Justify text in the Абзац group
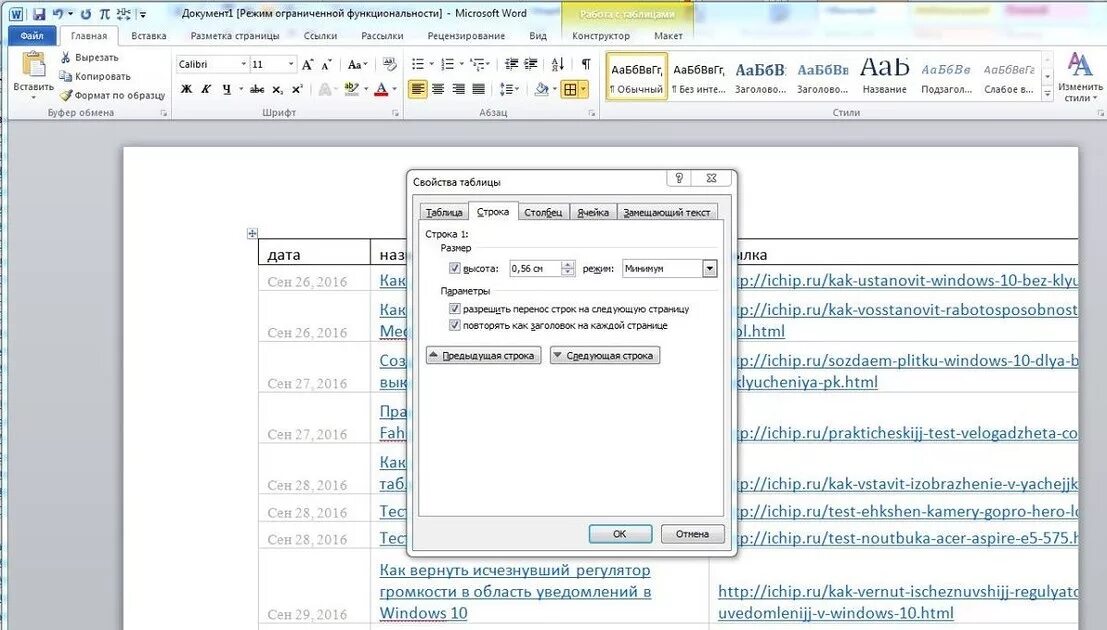This screenshot has width=1107, height=630. coord(478,89)
